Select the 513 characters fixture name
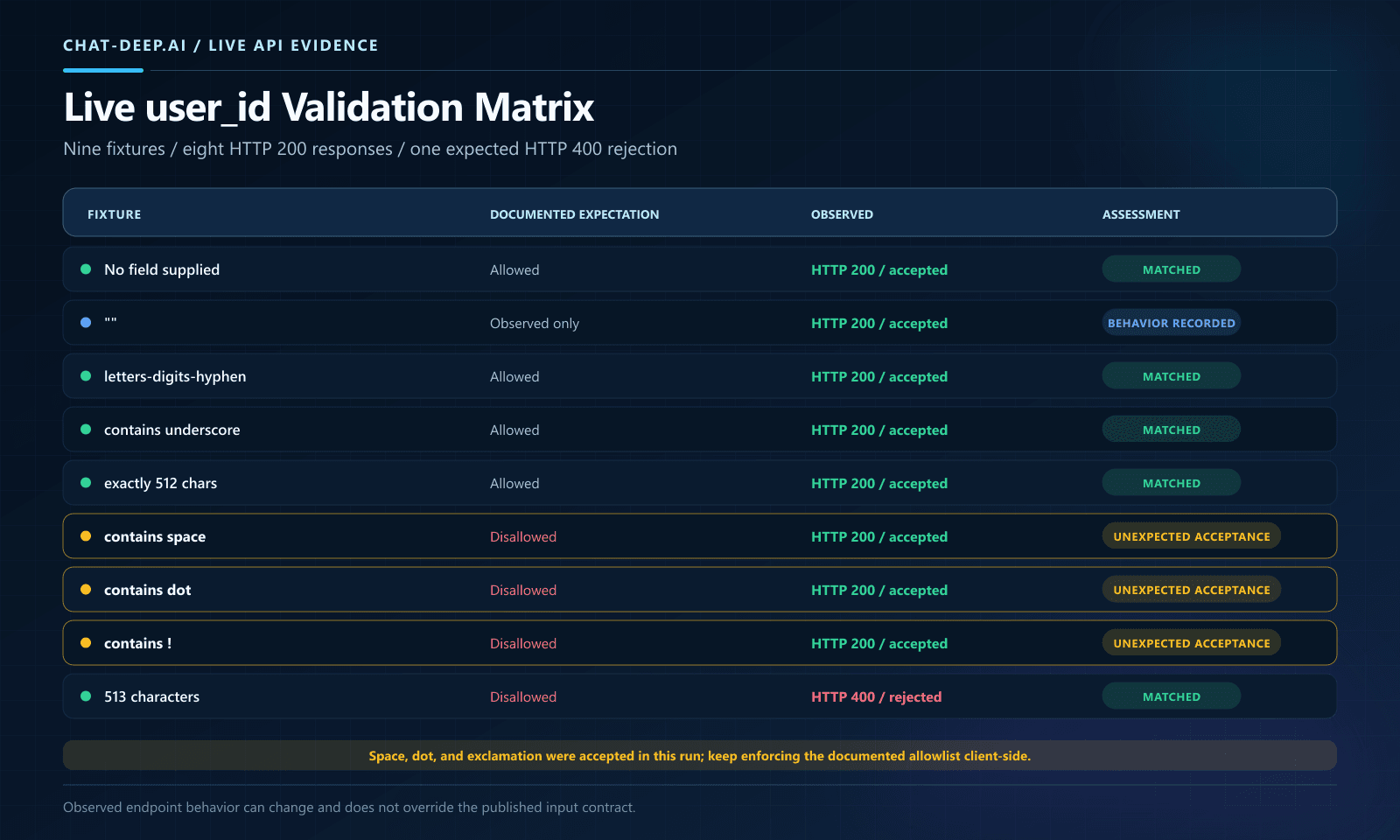The height and width of the screenshot is (840, 1400). 151,696
